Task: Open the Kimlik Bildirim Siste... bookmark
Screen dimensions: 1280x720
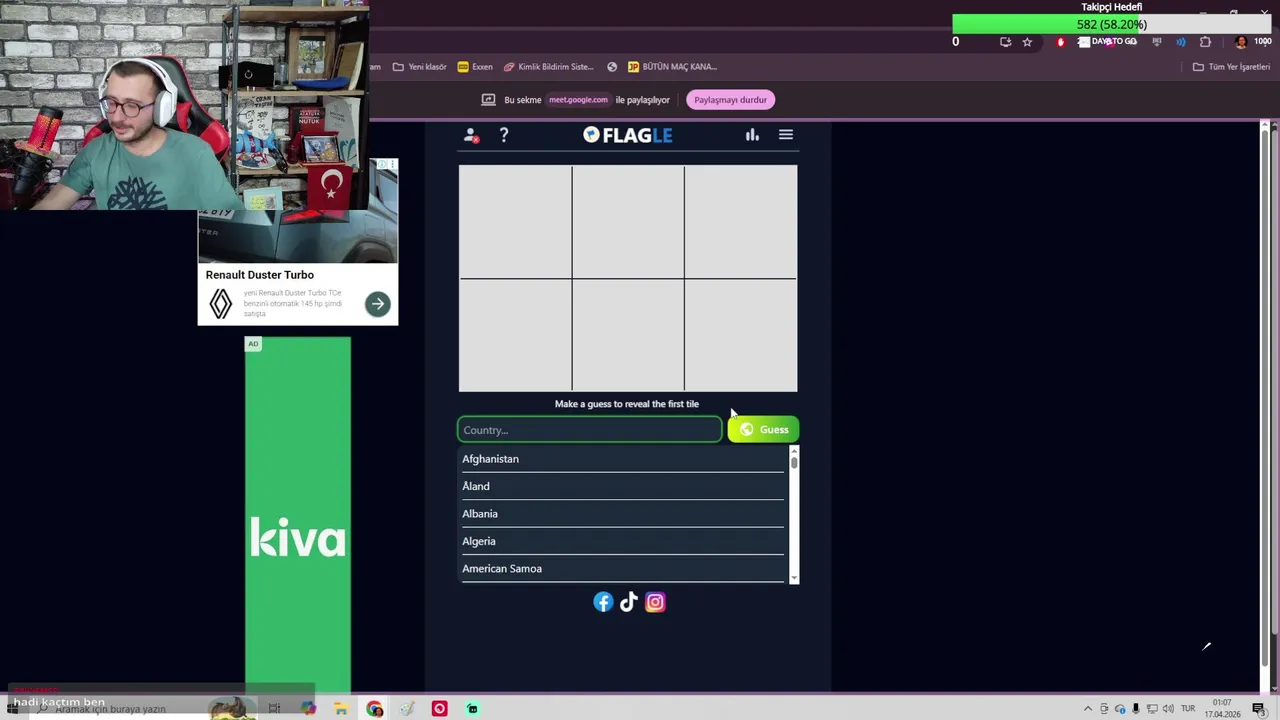Action: click(549, 67)
